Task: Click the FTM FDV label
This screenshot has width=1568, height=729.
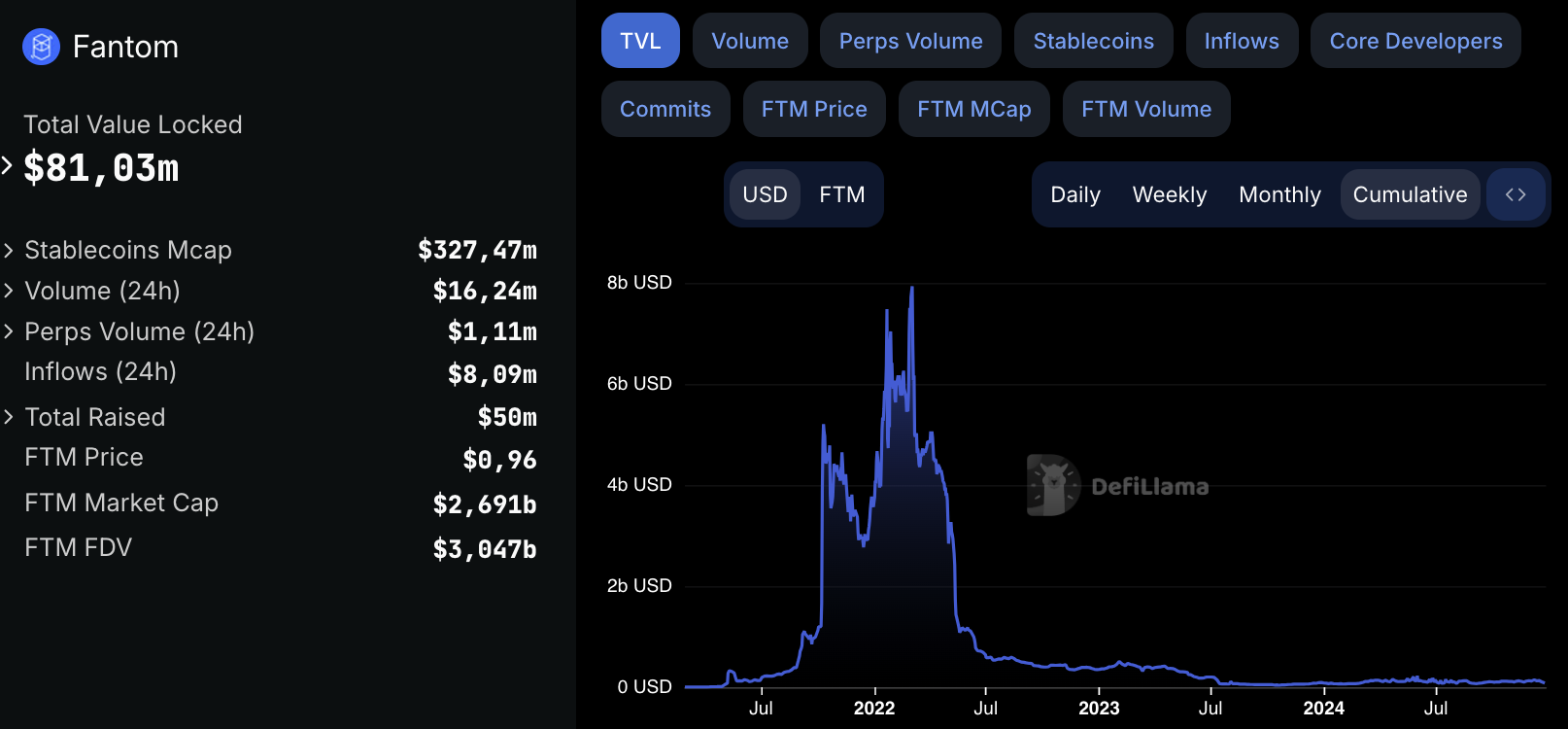Action: click(x=78, y=547)
